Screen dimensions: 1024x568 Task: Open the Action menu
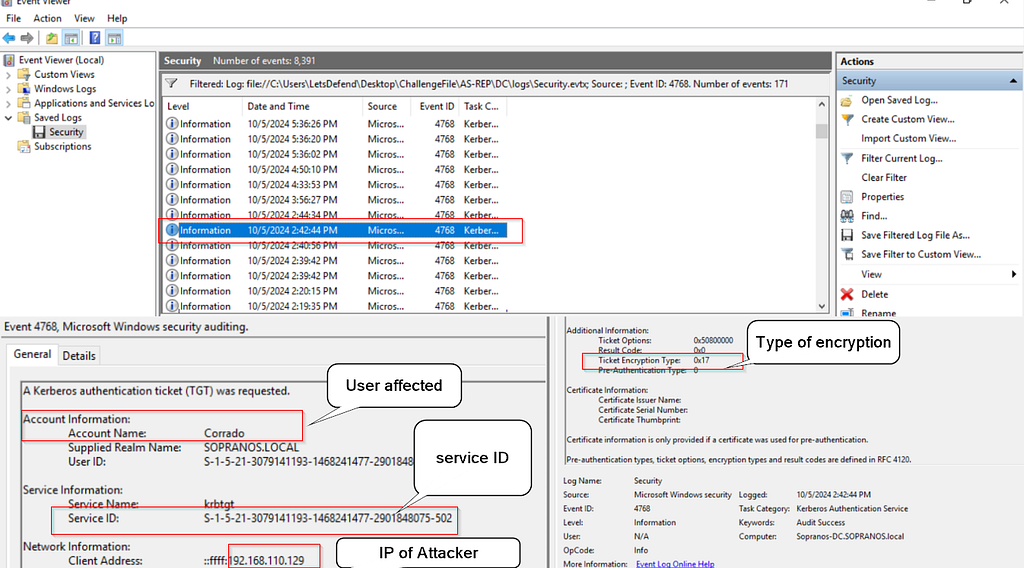point(48,18)
